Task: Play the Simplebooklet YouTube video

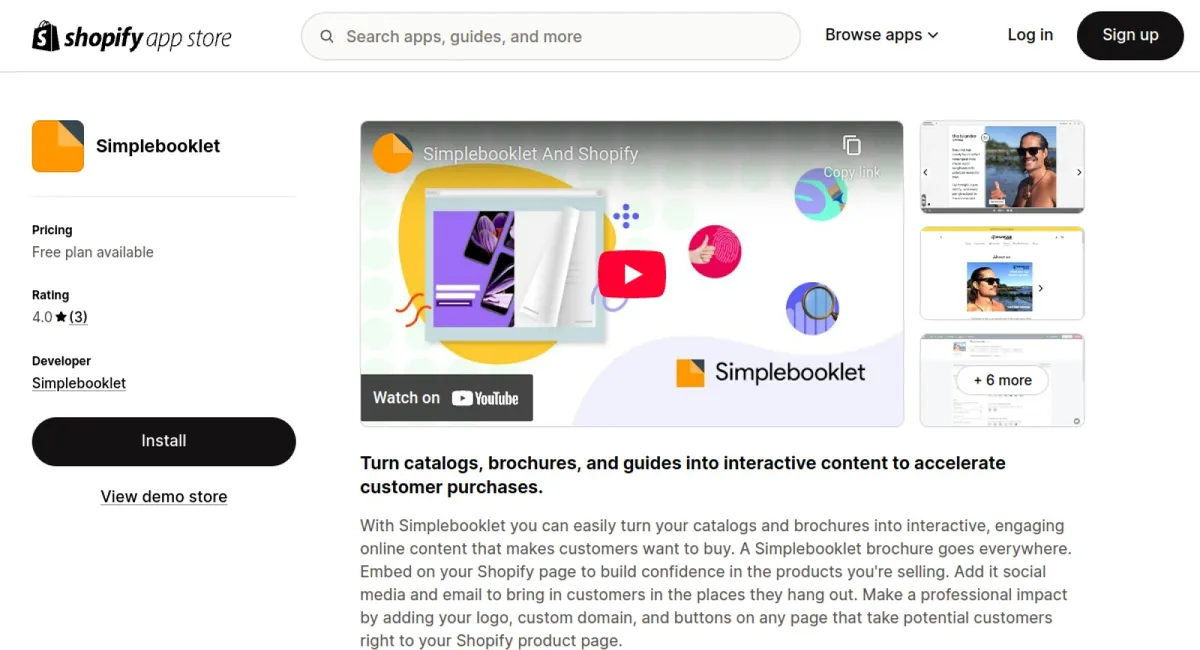Action: 631,274
